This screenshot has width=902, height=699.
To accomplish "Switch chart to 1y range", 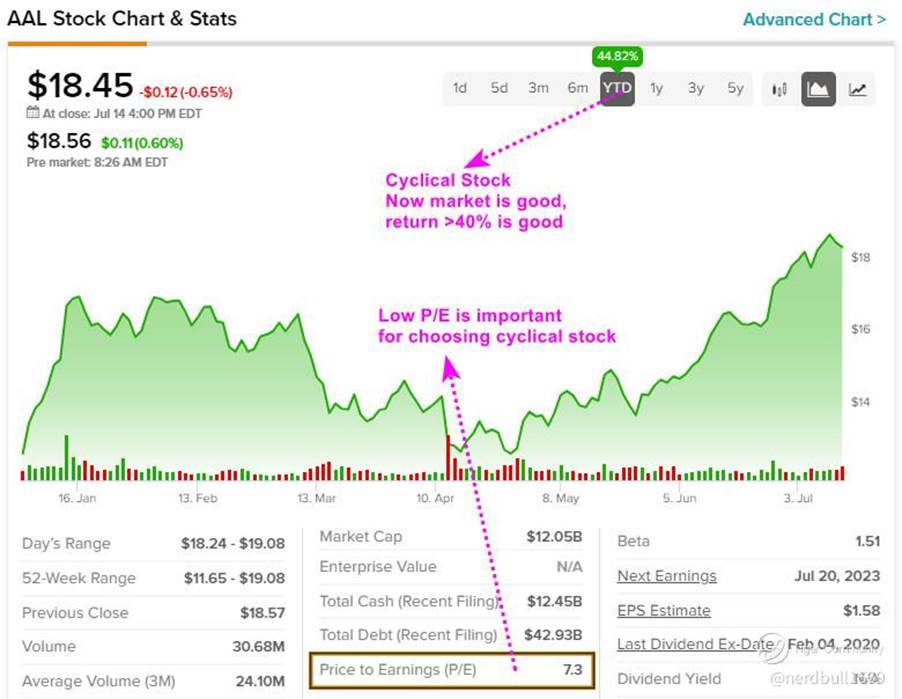I will tap(657, 88).
